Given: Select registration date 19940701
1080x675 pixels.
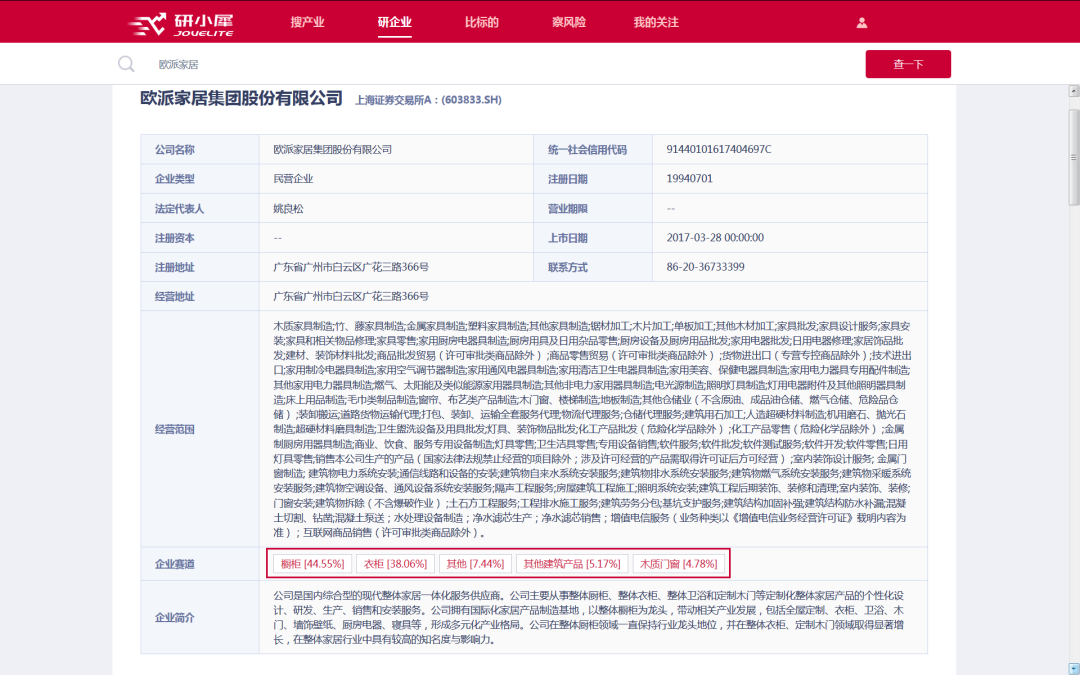Looking at the screenshot, I should [689, 179].
